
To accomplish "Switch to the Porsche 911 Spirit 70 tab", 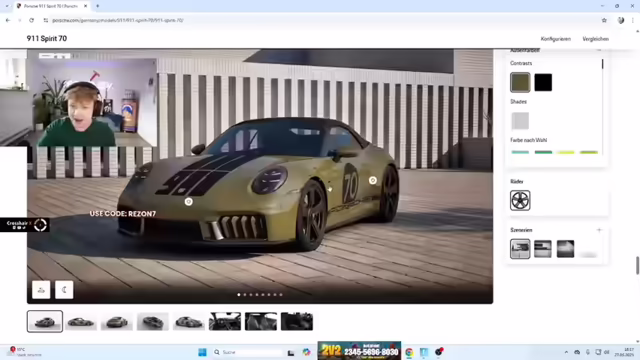I will pyautogui.click(x=50, y=6).
